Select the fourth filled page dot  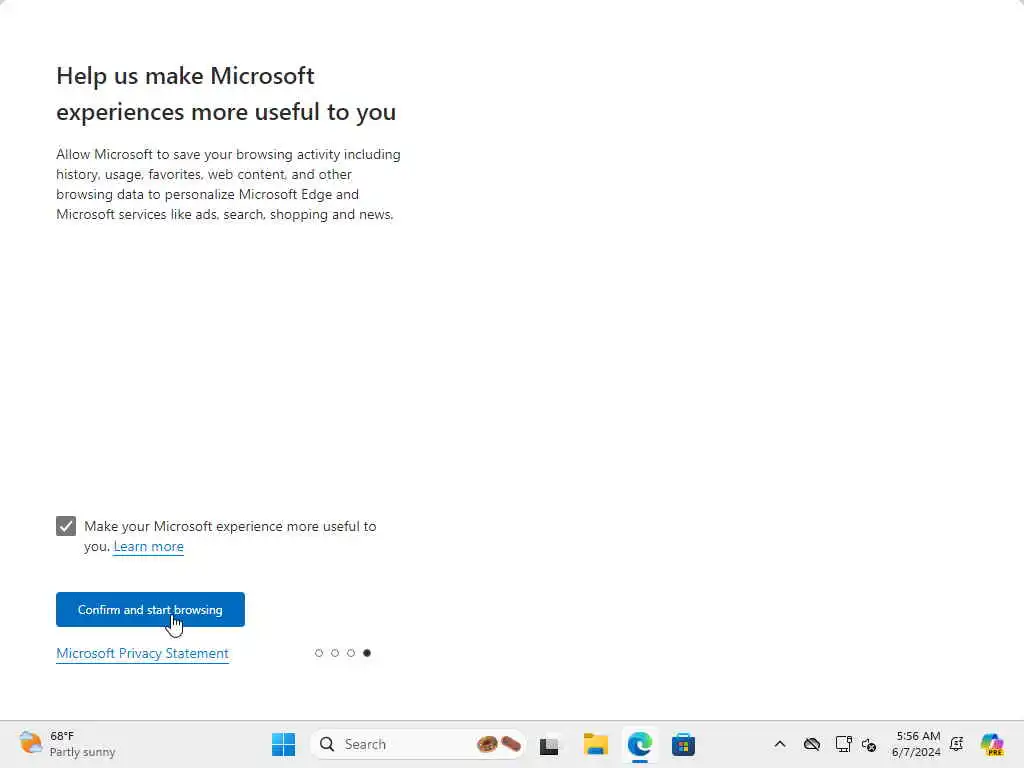[x=367, y=653]
